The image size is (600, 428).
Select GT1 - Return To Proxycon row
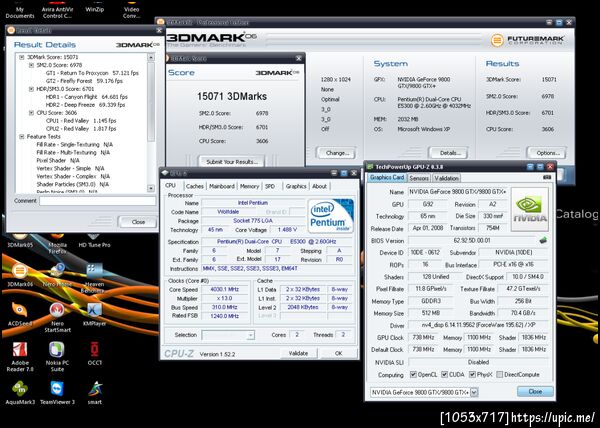point(92,73)
